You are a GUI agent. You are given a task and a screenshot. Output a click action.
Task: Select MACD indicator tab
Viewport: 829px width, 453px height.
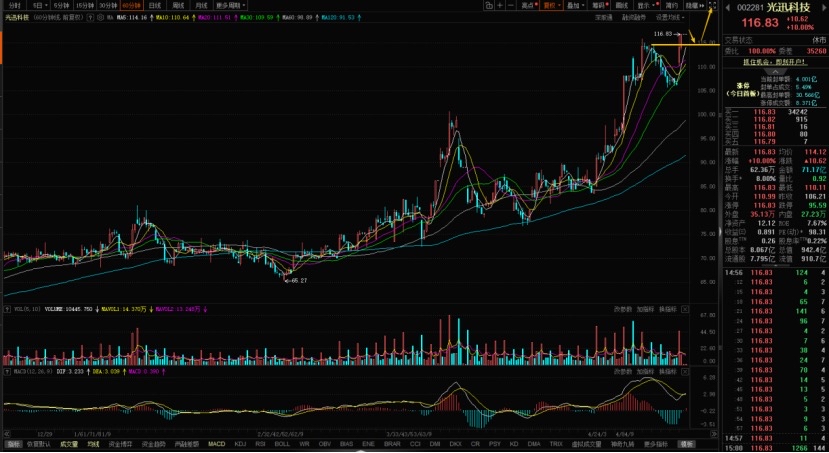click(x=216, y=444)
